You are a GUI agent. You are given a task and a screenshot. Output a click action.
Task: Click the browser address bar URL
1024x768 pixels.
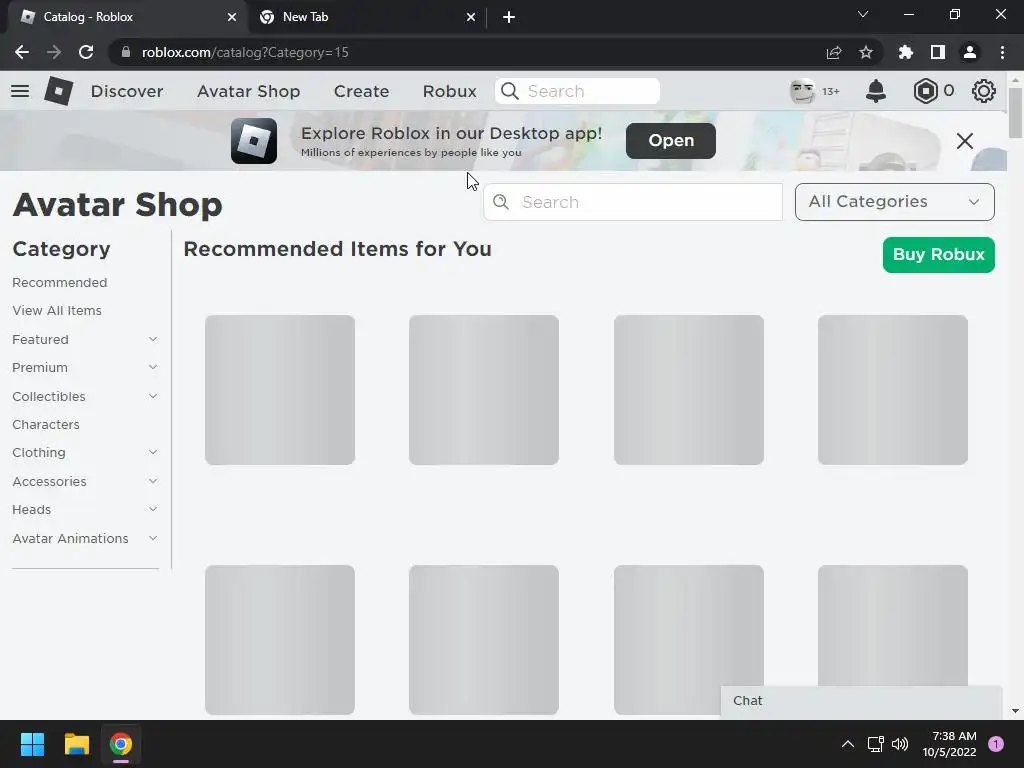click(x=246, y=52)
